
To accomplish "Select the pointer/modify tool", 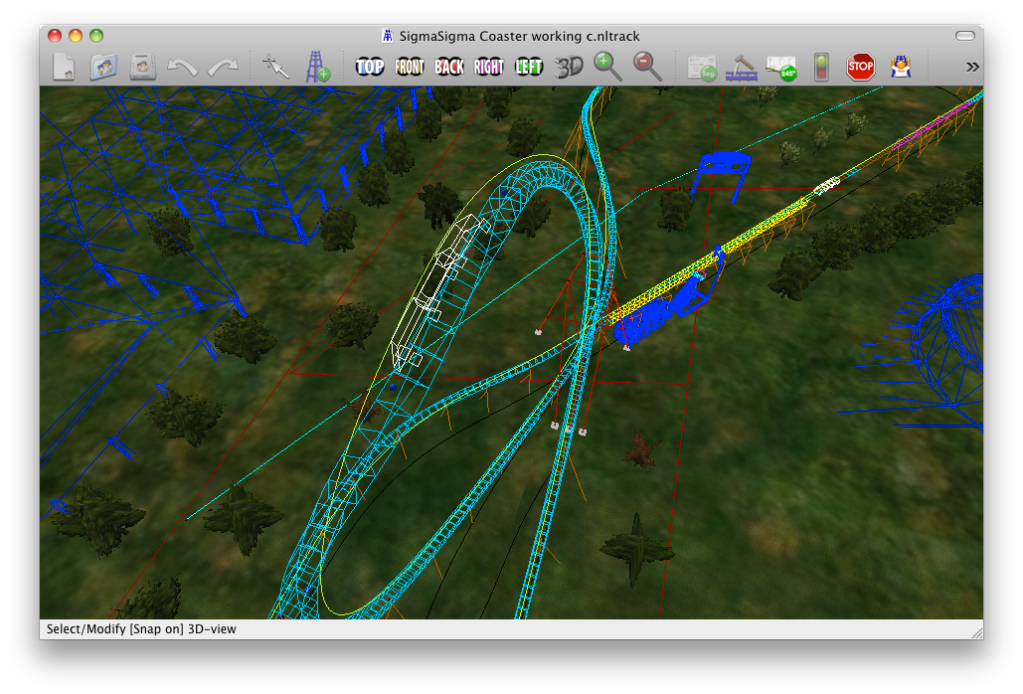I will click(x=273, y=67).
